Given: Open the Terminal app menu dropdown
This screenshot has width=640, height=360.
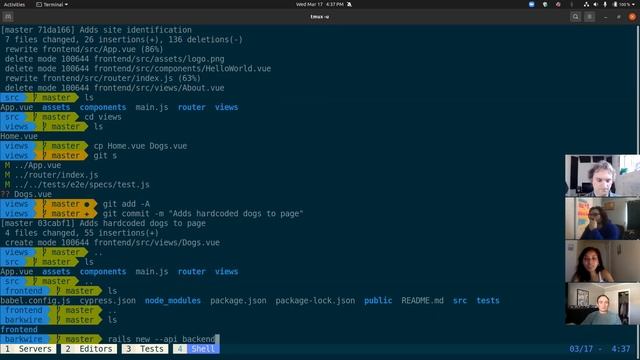Looking at the screenshot, I should (52, 4).
